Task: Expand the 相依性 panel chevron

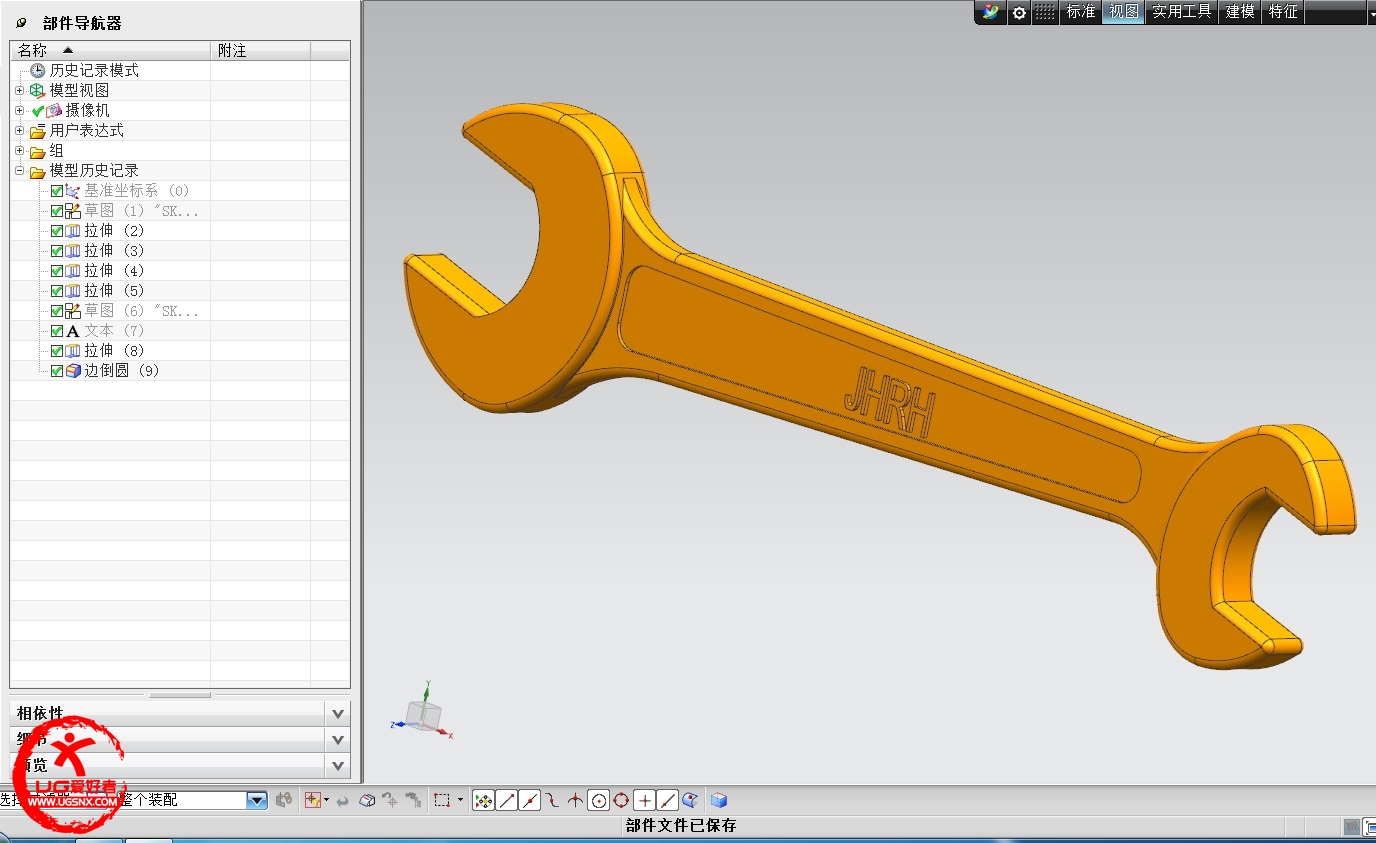Action: click(x=338, y=714)
